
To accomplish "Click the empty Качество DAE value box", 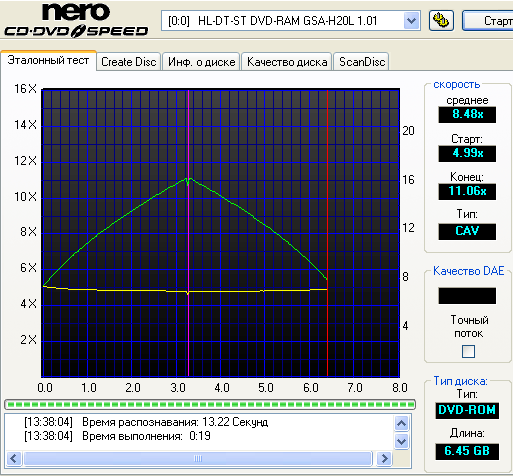I will (x=467, y=296).
